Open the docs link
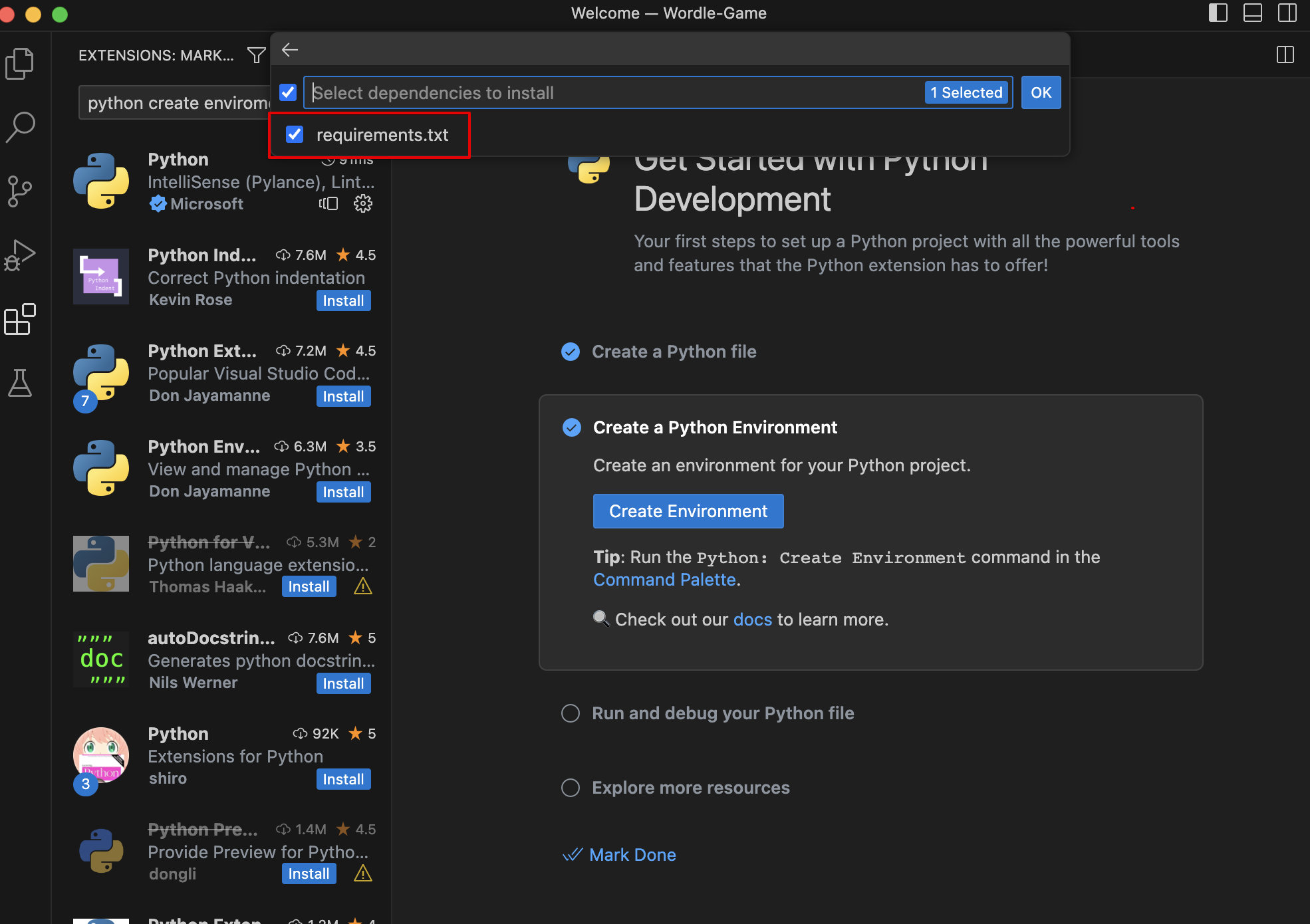The width and height of the screenshot is (1310, 924). [753, 620]
